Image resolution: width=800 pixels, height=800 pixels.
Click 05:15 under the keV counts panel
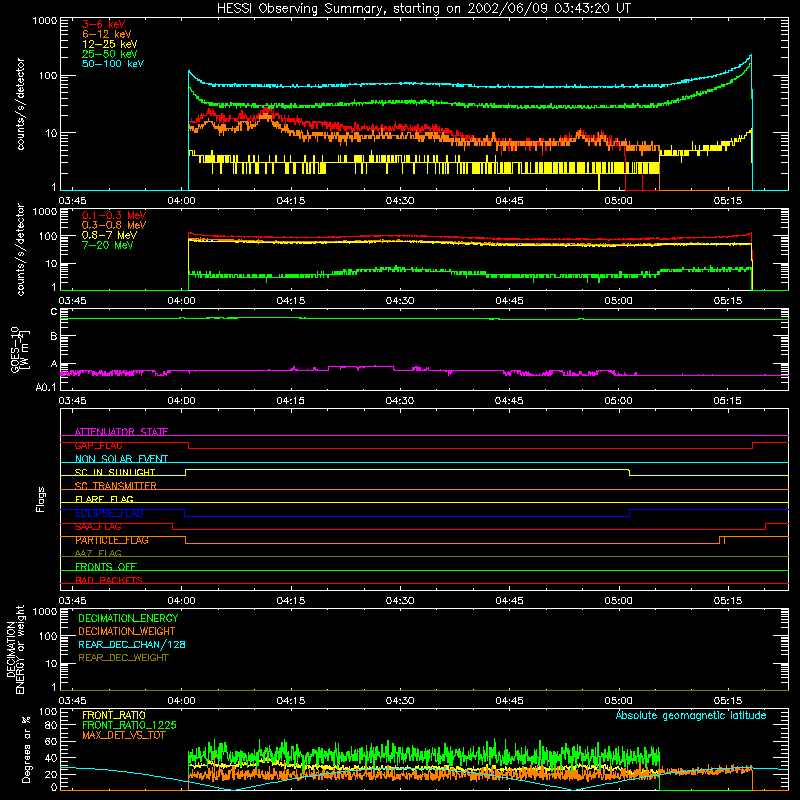728,201
